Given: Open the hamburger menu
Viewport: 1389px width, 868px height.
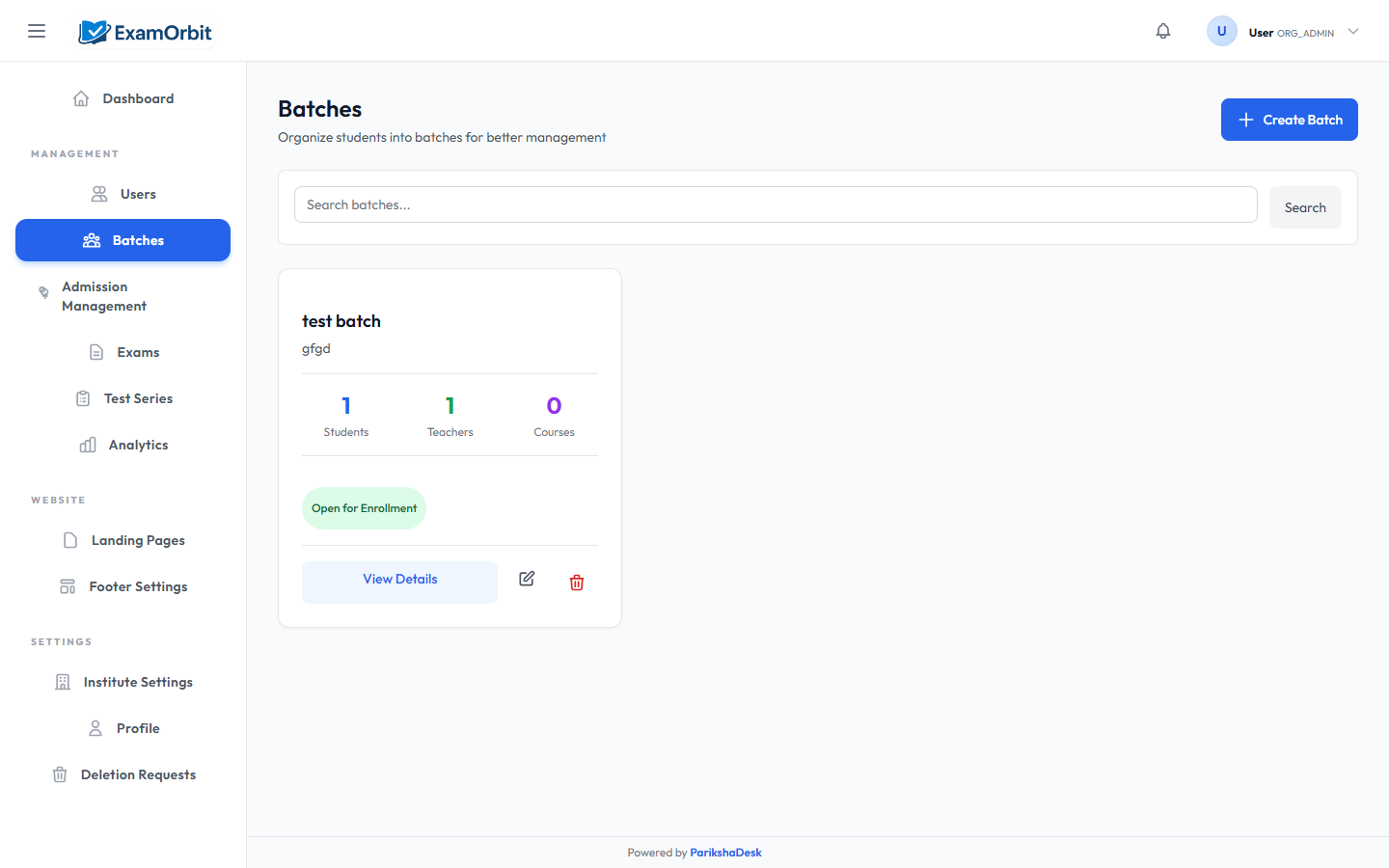Looking at the screenshot, I should 37,31.
